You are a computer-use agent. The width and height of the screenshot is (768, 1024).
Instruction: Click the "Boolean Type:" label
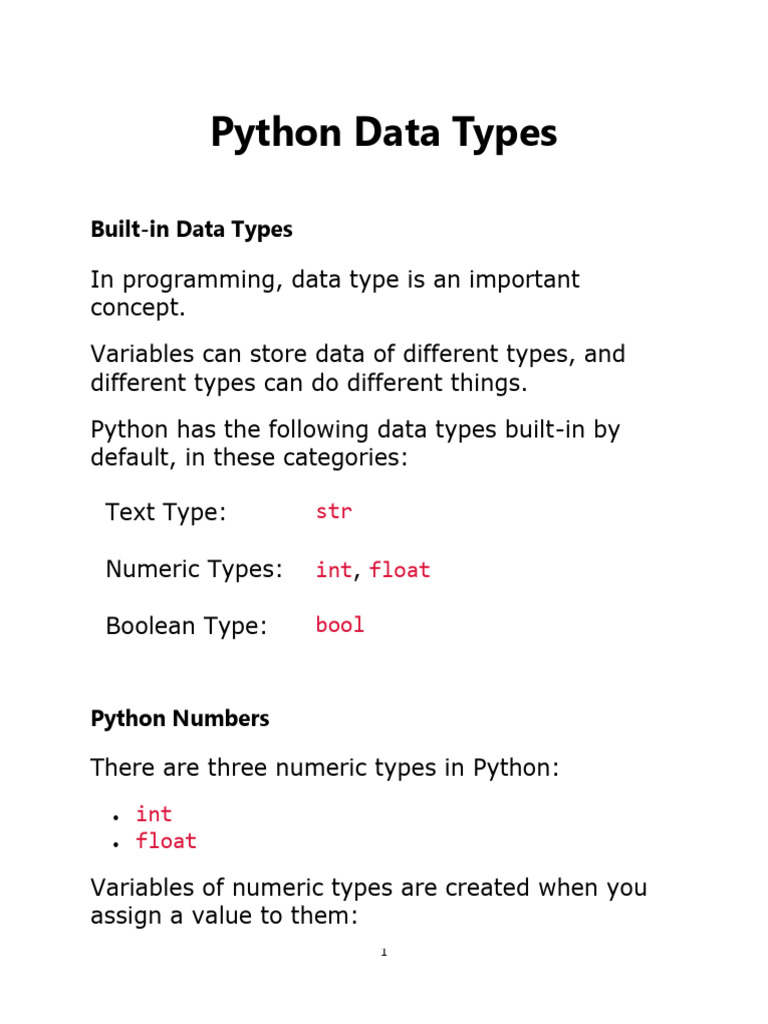coord(186,627)
